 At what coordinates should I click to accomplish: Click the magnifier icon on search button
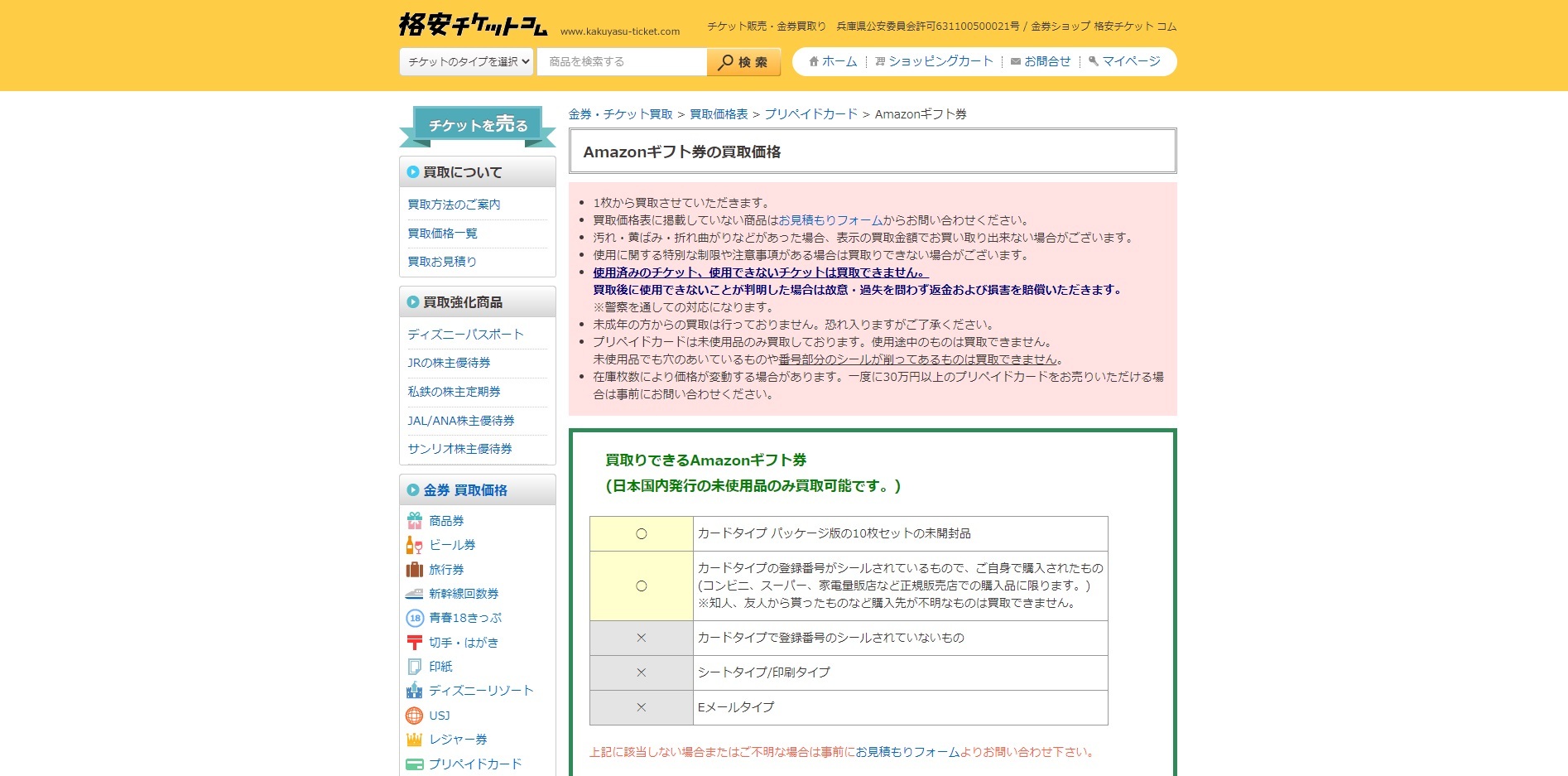point(725,62)
